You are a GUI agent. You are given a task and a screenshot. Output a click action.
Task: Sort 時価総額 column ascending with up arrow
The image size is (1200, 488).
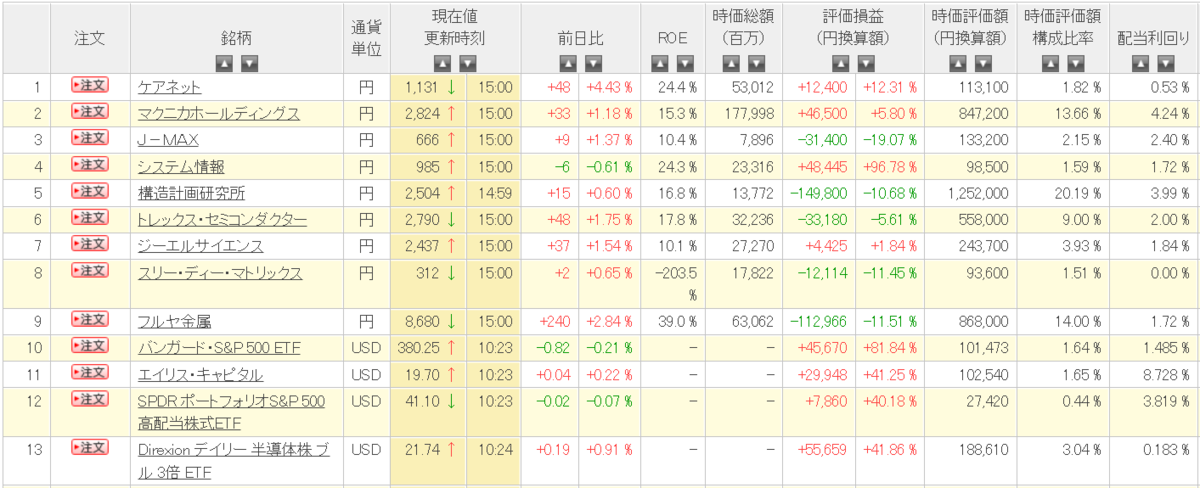point(731,63)
